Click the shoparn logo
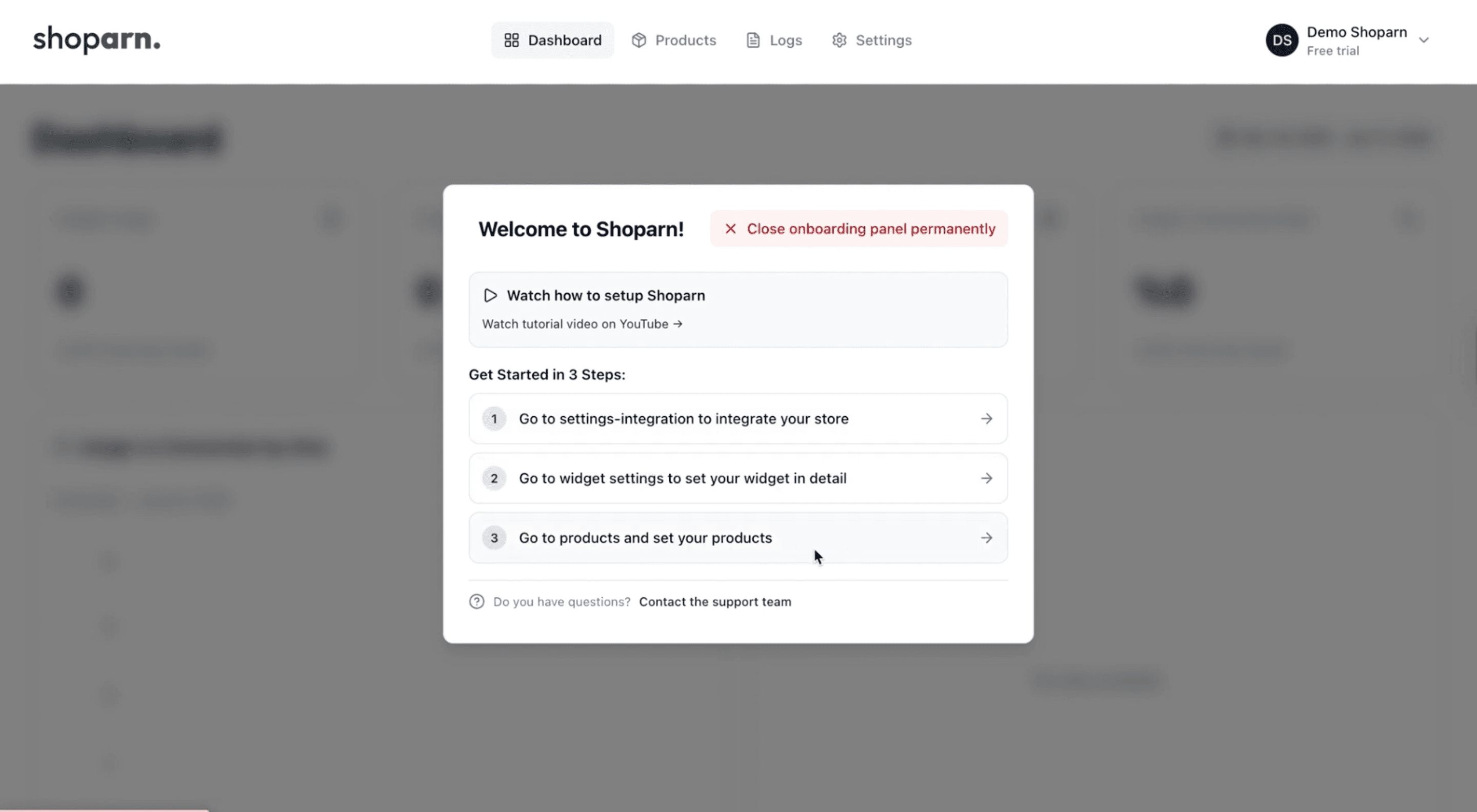 (x=96, y=39)
